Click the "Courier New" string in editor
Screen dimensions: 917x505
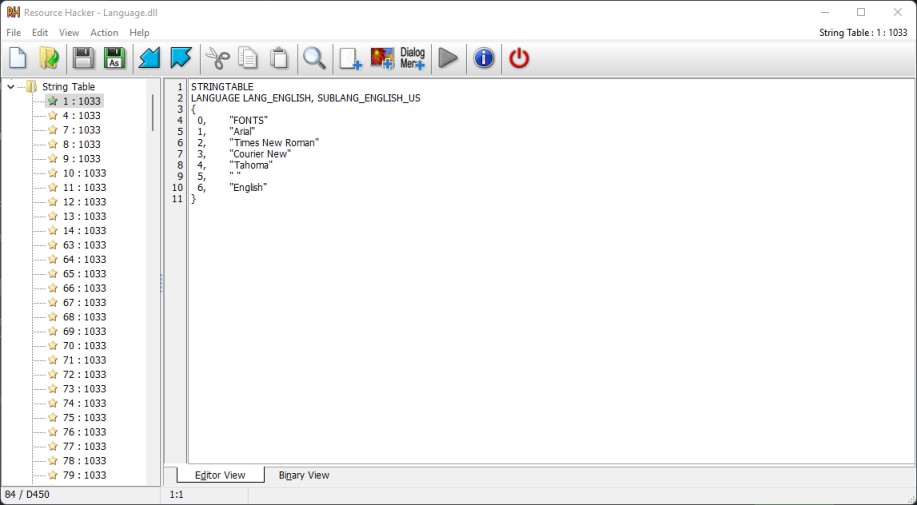(x=260, y=154)
